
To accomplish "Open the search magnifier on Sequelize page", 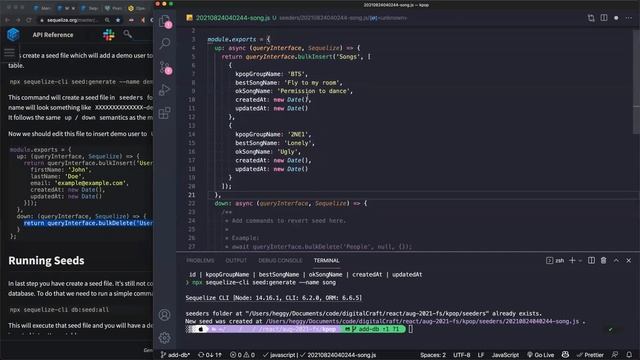I will coord(127,34).
